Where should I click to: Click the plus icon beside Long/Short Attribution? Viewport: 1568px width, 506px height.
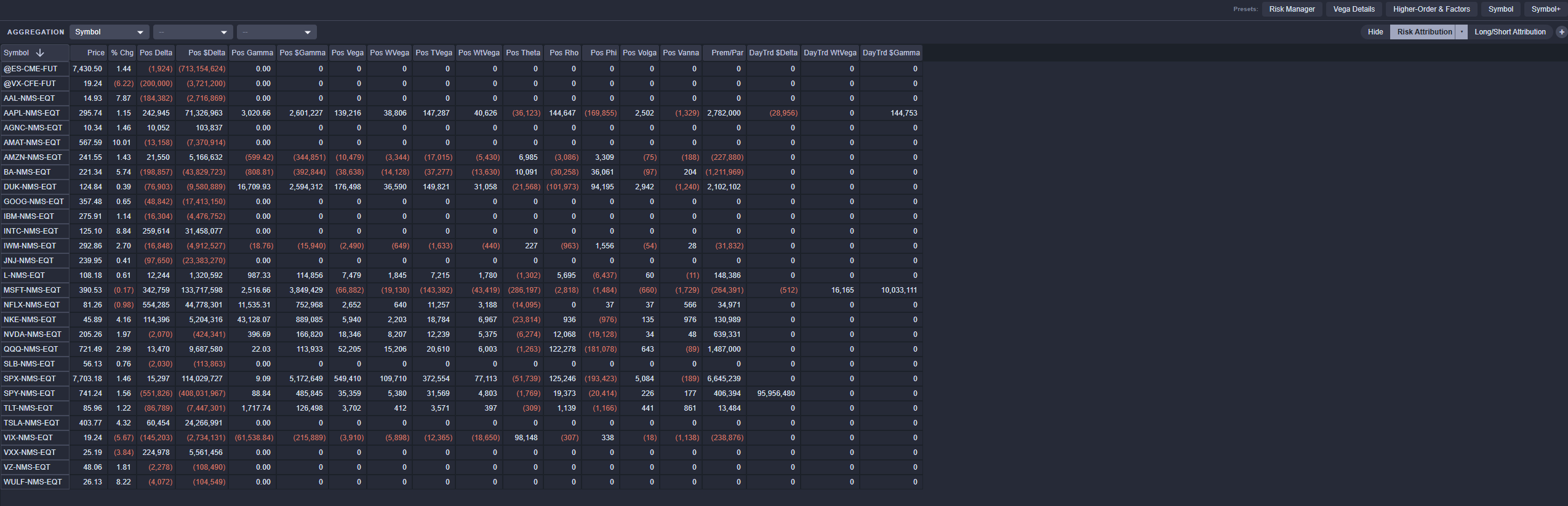tap(1561, 32)
